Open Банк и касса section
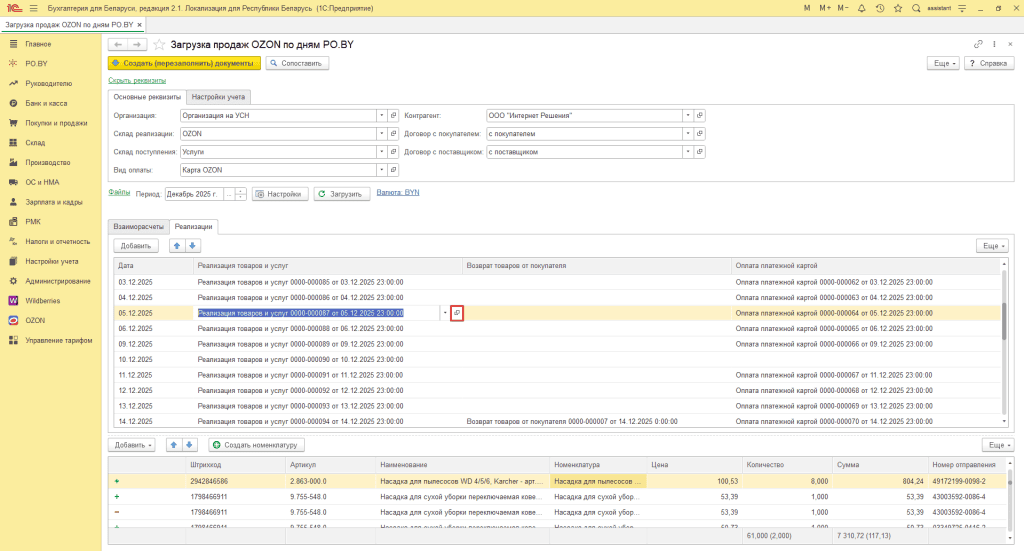Viewport: 1024px width, 551px height. pos(46,103)
